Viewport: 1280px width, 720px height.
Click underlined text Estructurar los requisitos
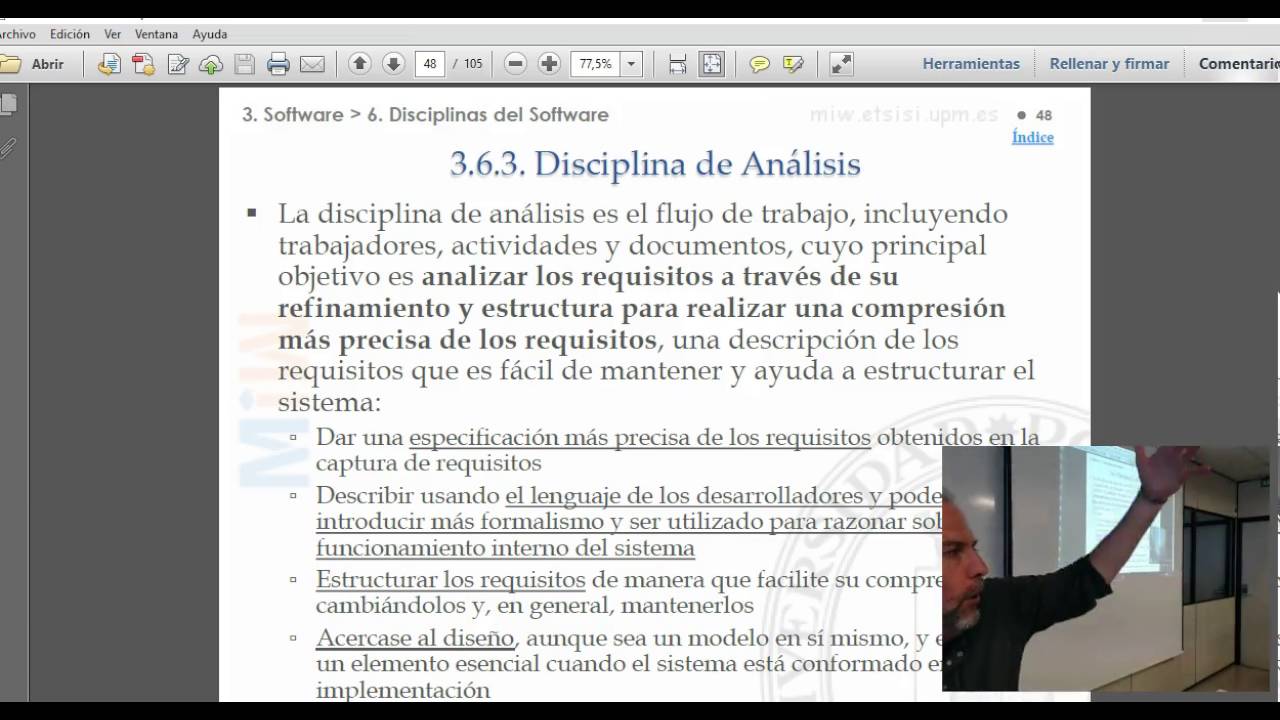click(x=450, y=580)
